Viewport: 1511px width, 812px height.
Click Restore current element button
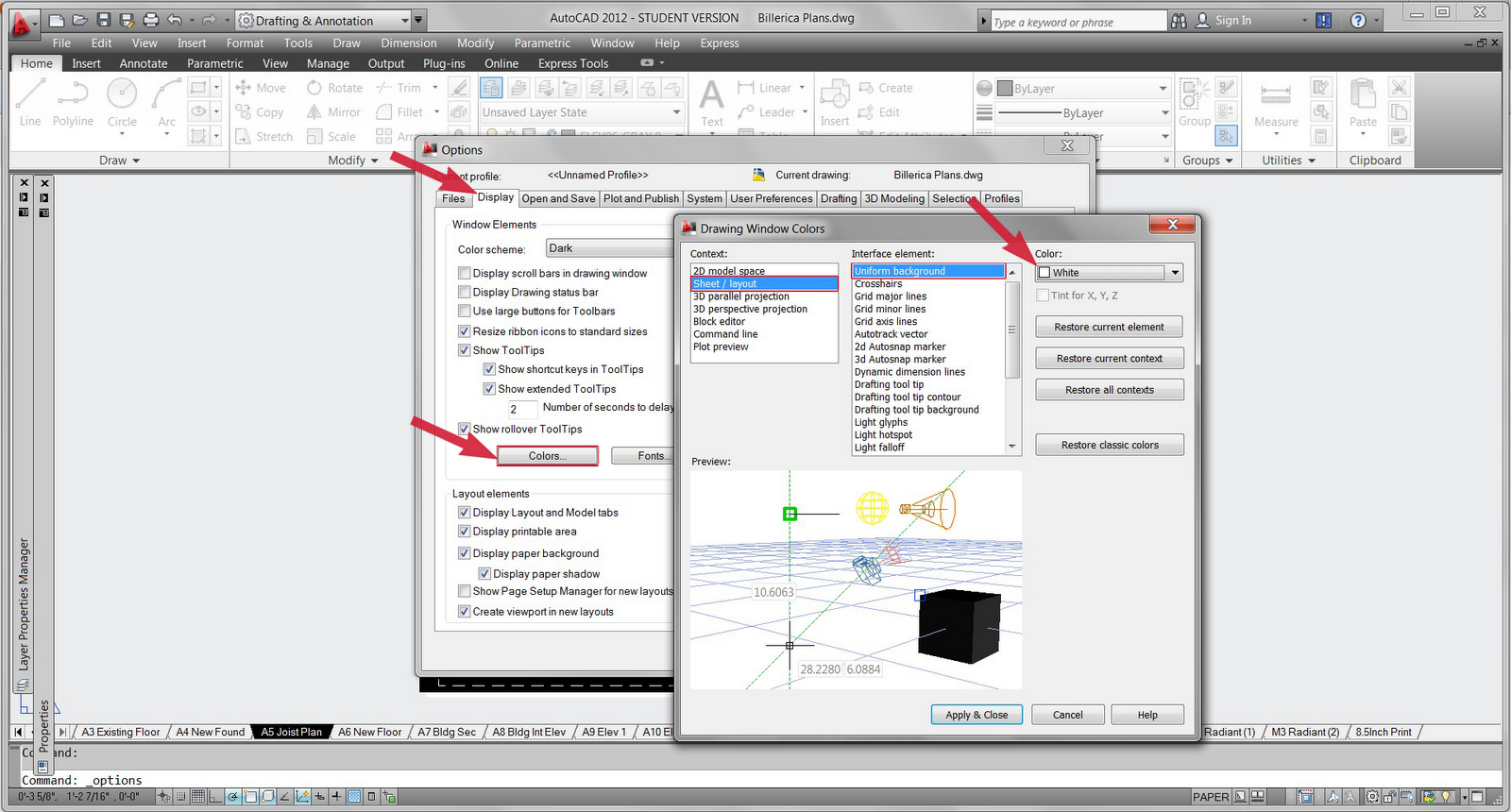1110,327
